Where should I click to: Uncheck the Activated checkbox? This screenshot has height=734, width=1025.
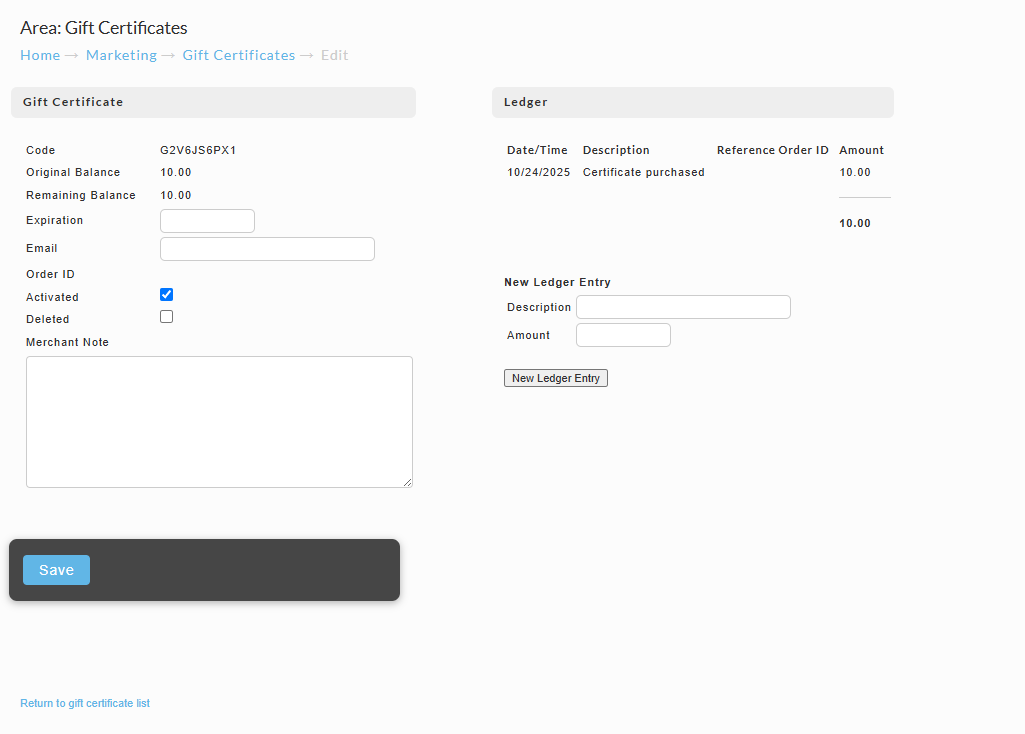click(167, 295)
